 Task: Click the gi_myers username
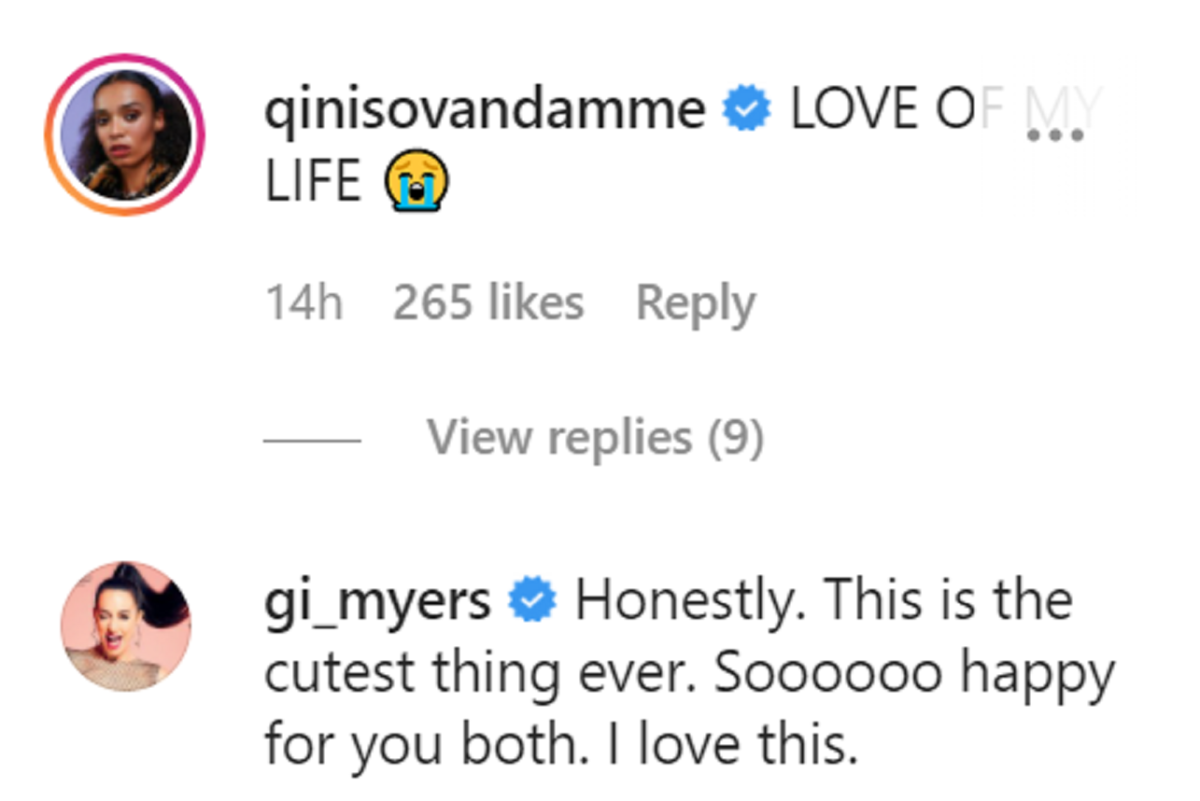tap(377, 601)
